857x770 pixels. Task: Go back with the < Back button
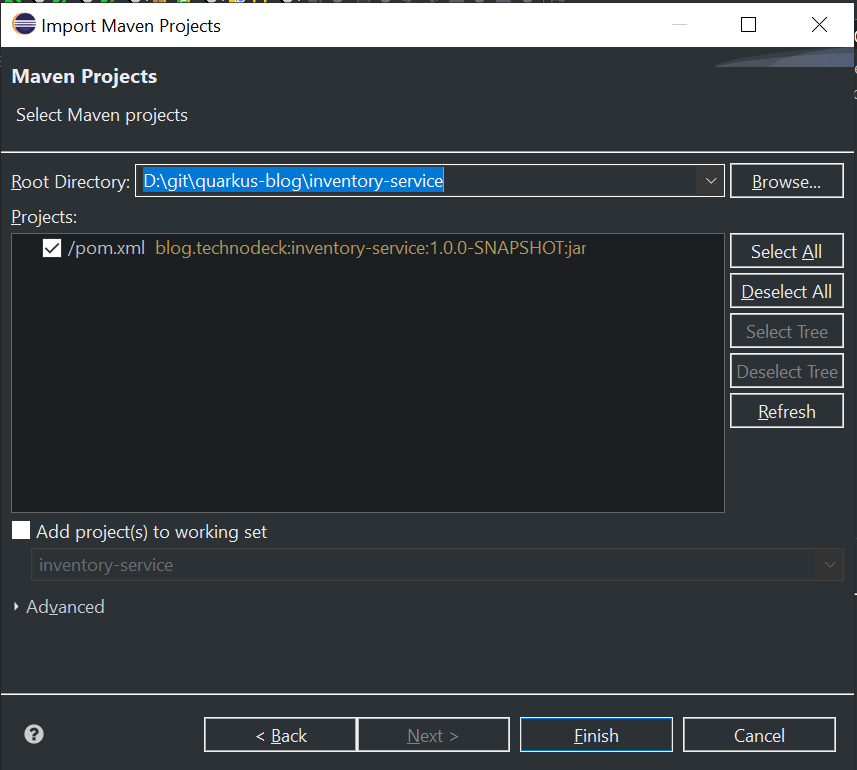click(x=280, y=735)
